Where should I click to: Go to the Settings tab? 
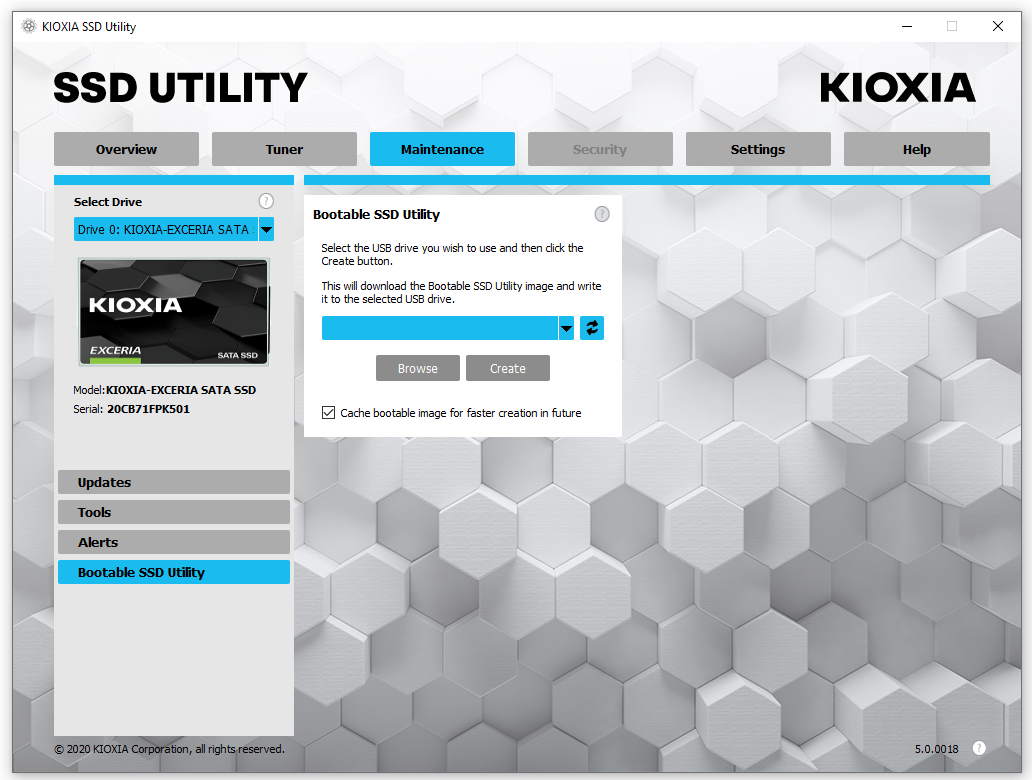point(758,149)
